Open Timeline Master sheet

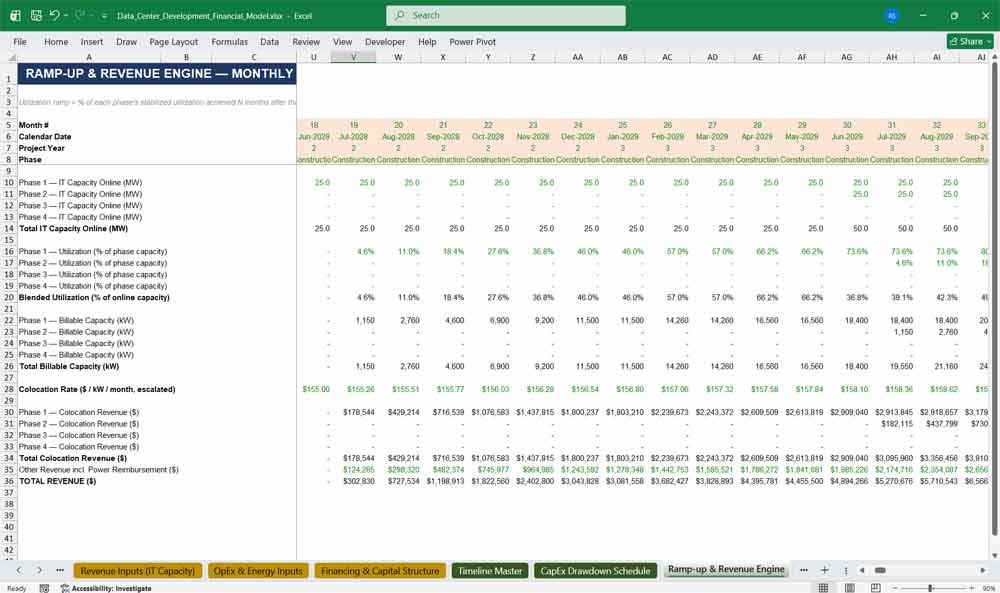coord(490,571)
